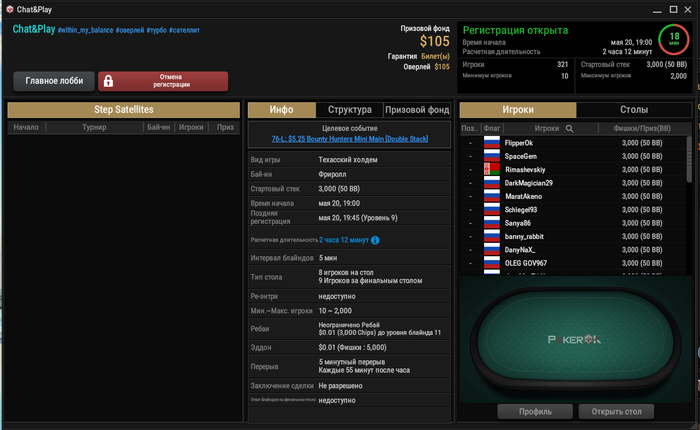Click the Chat&Play app logo icon
Screen dimensions: 700x430
pyautogui.click(x=9, y=9)
